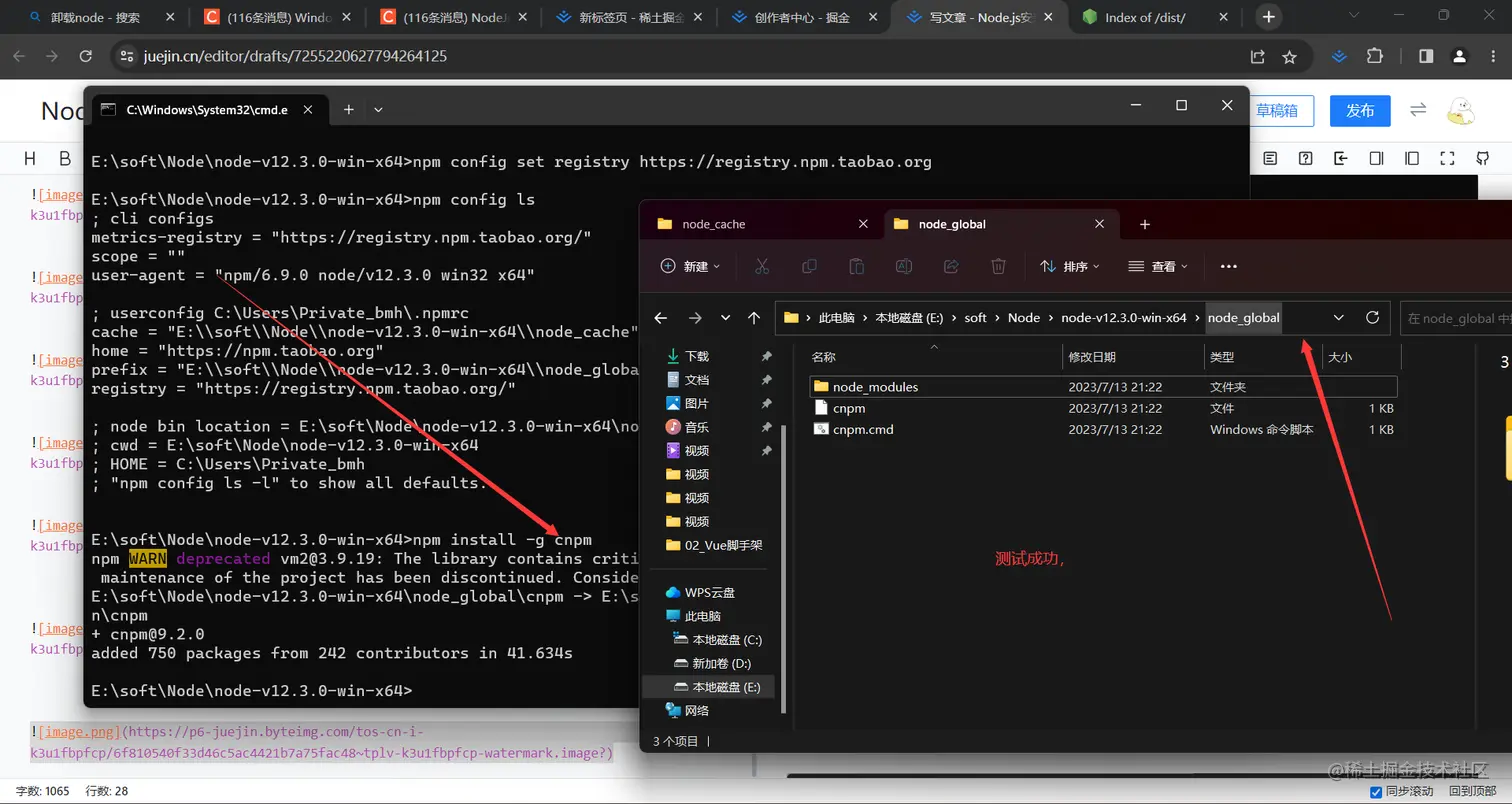Image resolution: width=1512 pixels, height=804 pixels.
Task: Open See more (...) in Explorer toolbar
Action: (1229, 266)
